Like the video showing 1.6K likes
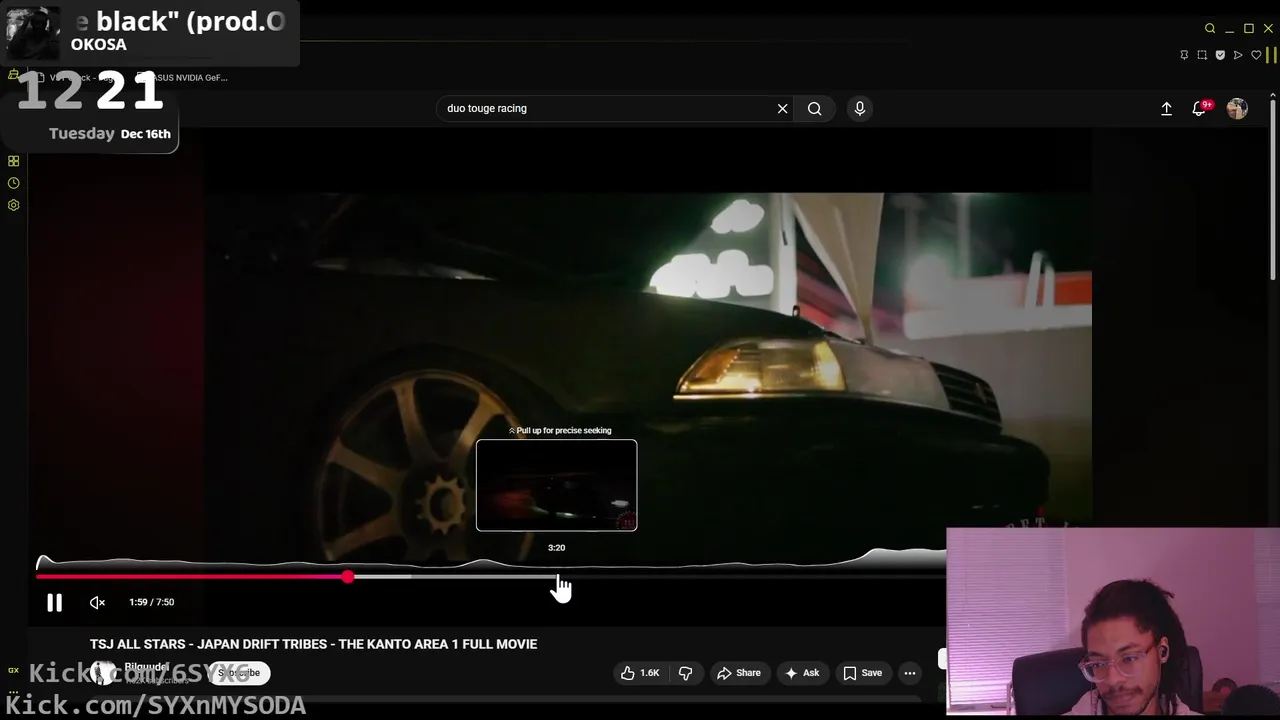 pos(640,673)
